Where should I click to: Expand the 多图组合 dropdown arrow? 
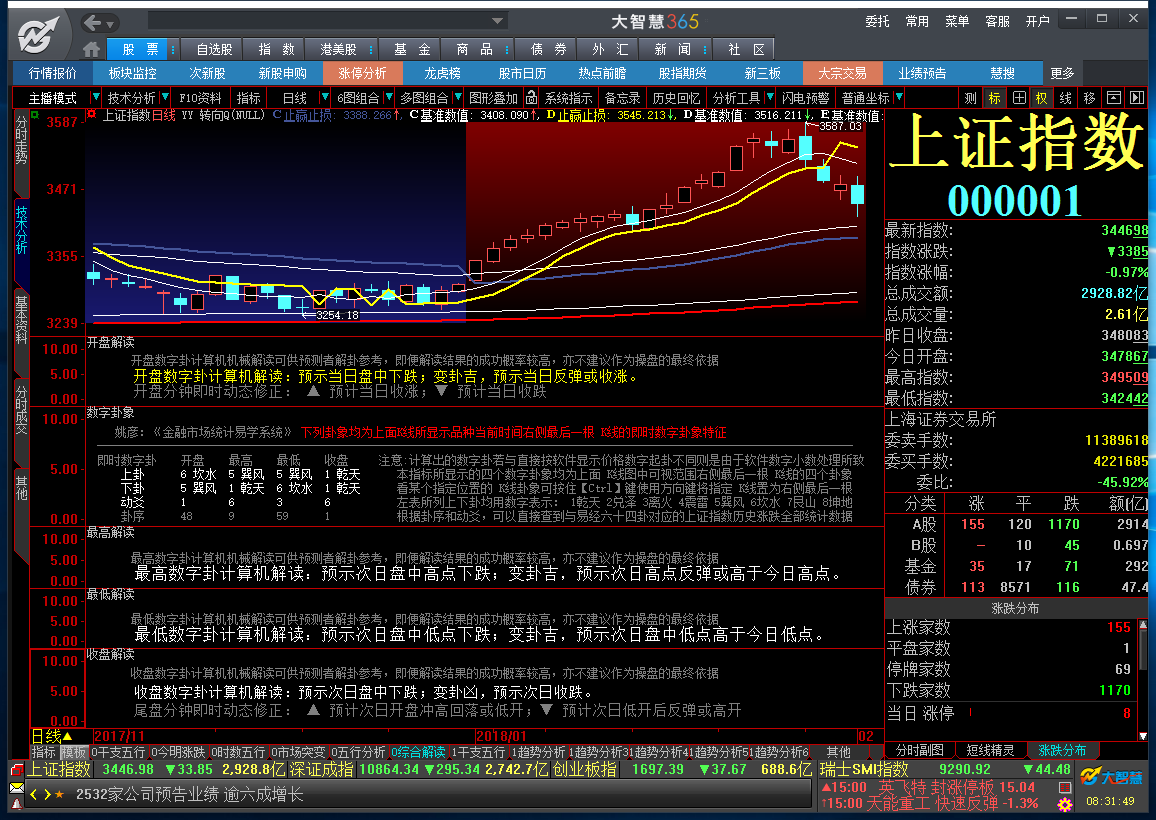coord(458,97)
